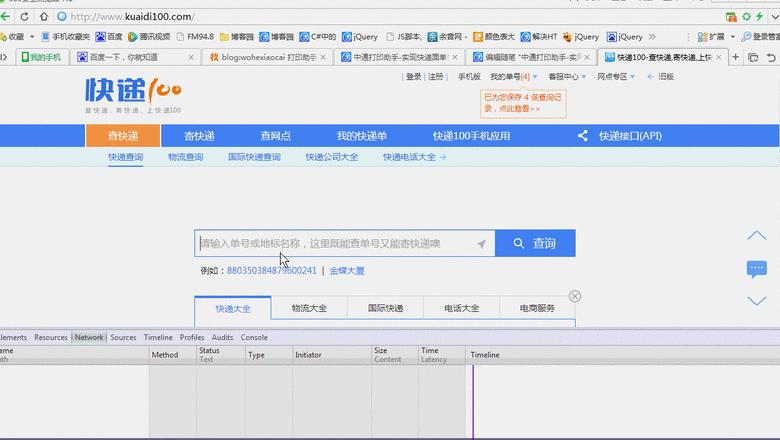Open the 扩展 extensions icon
This screenshot has height=440, width=780.
pyautogui.click(x=710, y=37)
